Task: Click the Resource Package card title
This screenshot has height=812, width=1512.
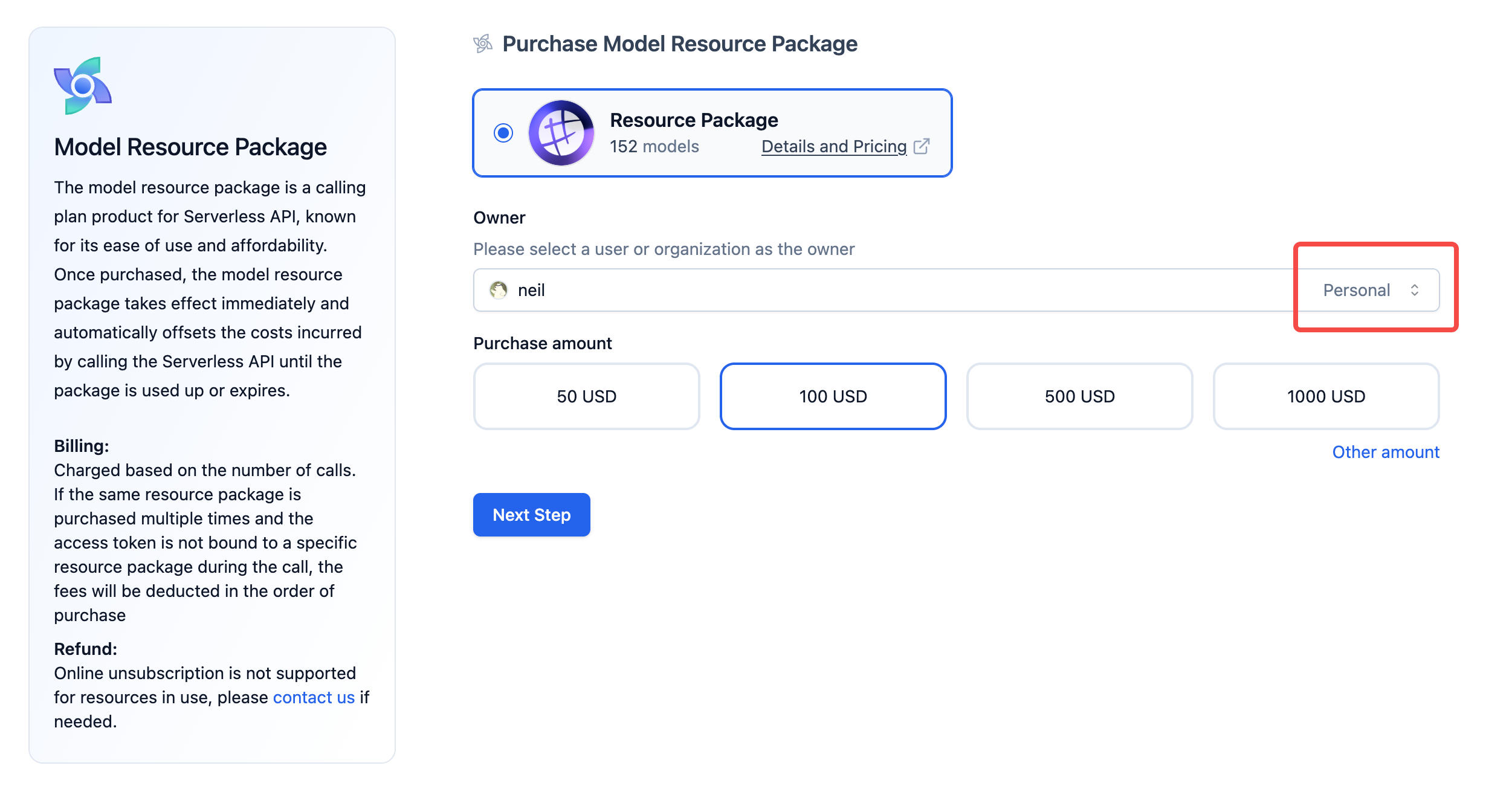Action: pos(694,120)
